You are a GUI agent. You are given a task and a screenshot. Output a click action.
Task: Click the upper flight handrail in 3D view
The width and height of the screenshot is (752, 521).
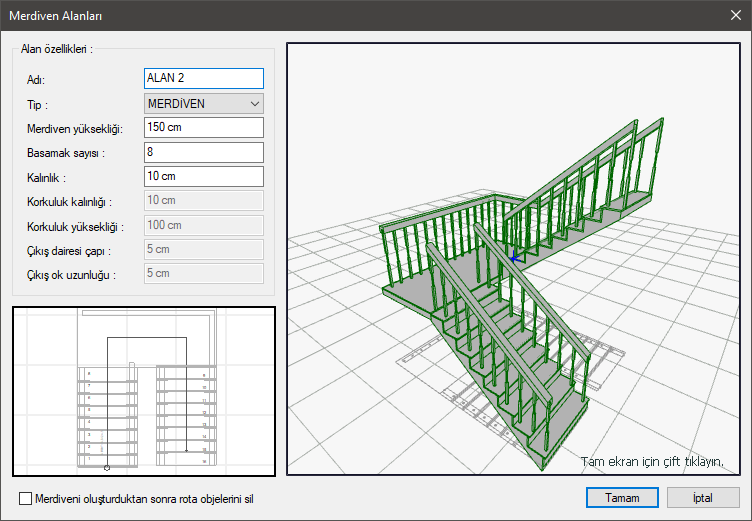tap(590, 157)
